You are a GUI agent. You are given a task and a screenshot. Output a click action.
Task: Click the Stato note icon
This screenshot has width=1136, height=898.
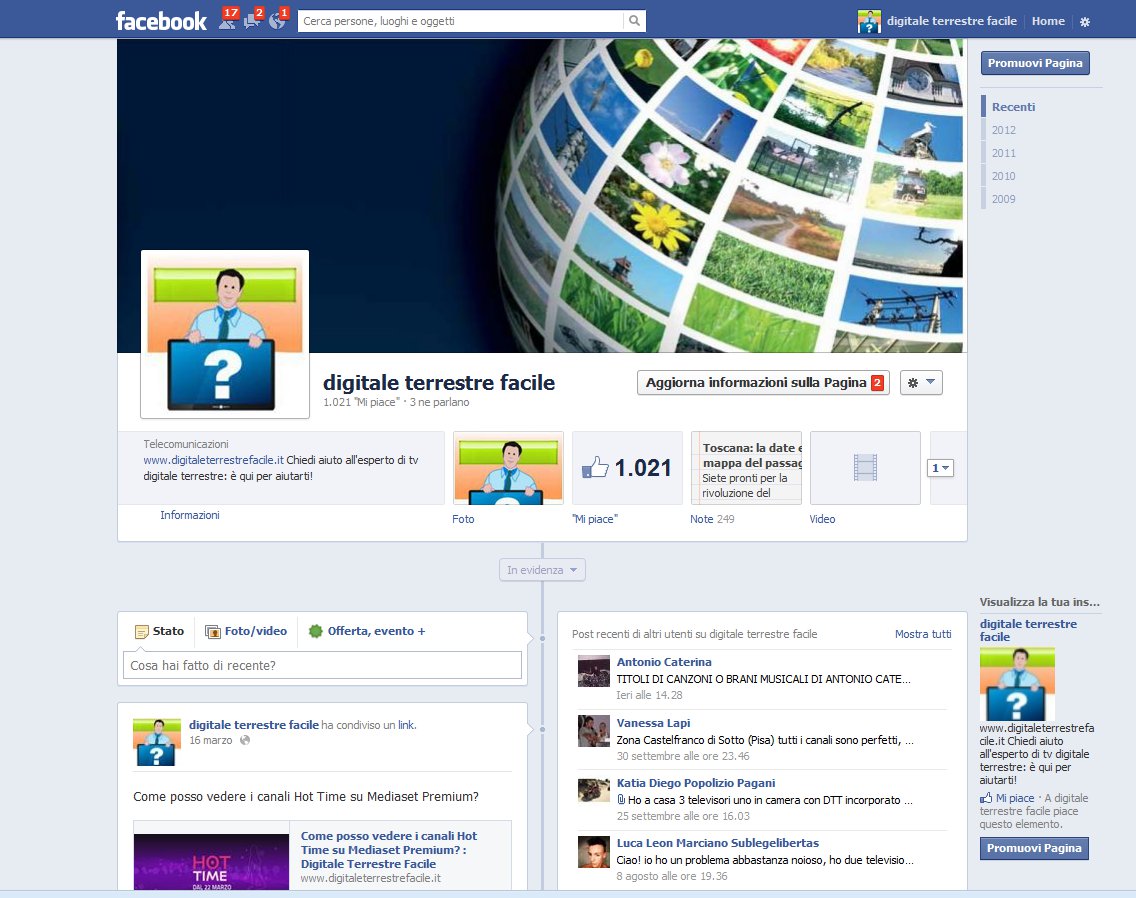pyautogui.click(x=142, y=632)
